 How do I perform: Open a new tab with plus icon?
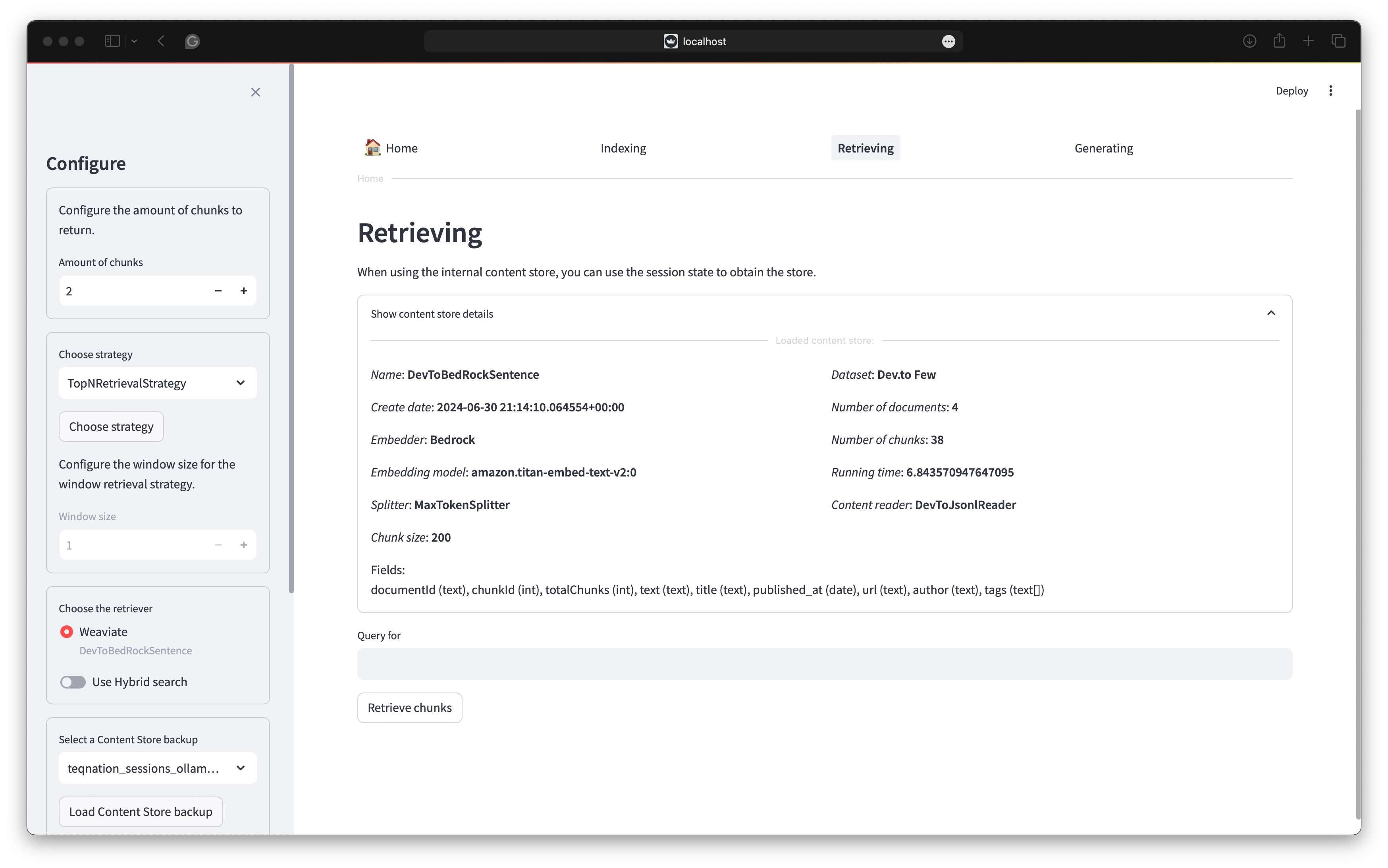pyautogui.click(x=1308, y=41)
